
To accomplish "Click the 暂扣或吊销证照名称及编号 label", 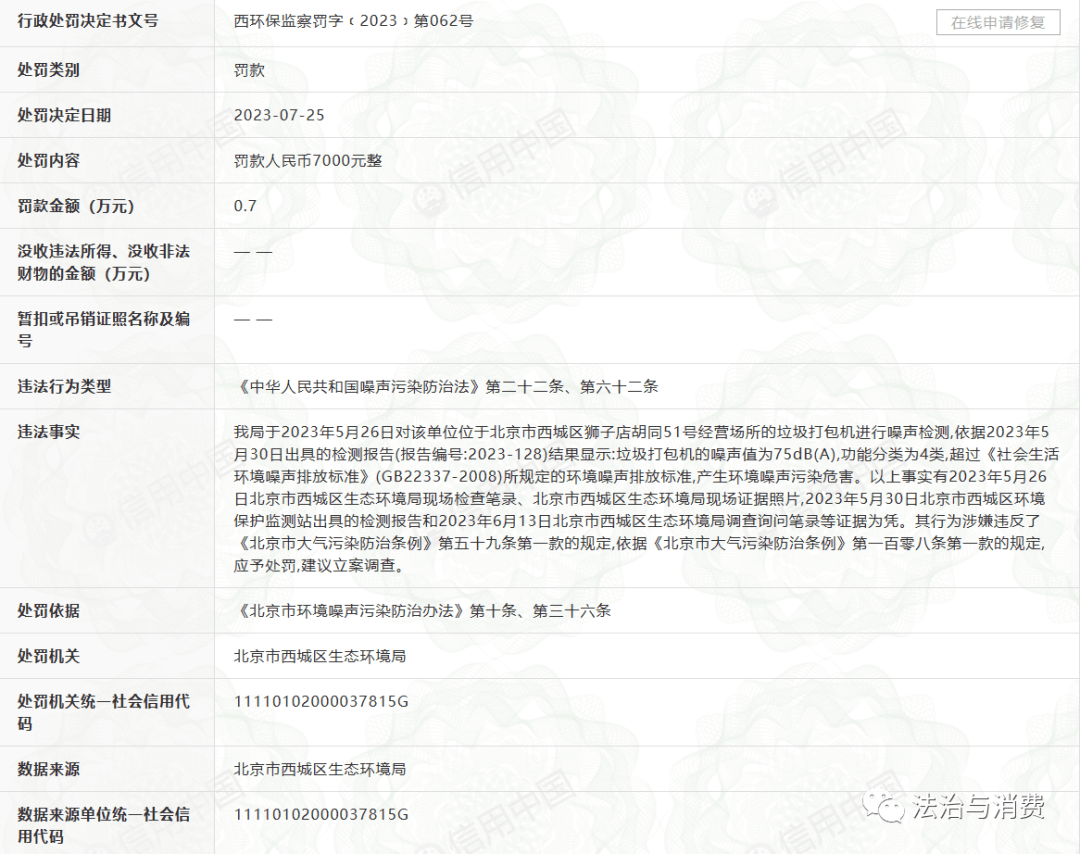I will click(x=103, y=329).
